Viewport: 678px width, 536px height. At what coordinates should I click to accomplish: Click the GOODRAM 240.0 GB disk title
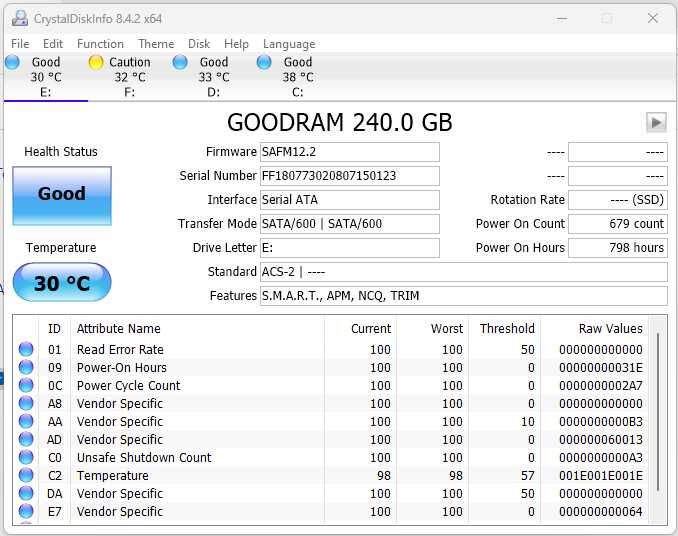(339, 122)
